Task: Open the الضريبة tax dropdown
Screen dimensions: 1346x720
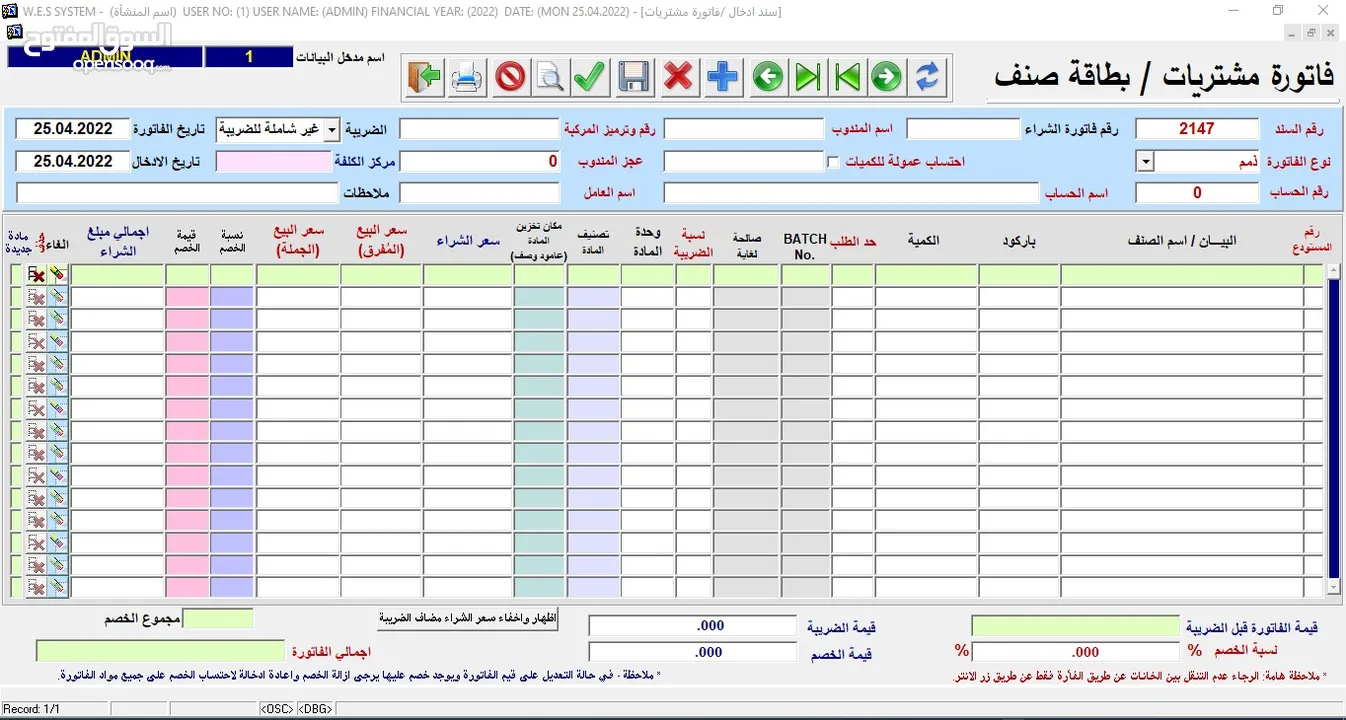Action: [332, 129]
